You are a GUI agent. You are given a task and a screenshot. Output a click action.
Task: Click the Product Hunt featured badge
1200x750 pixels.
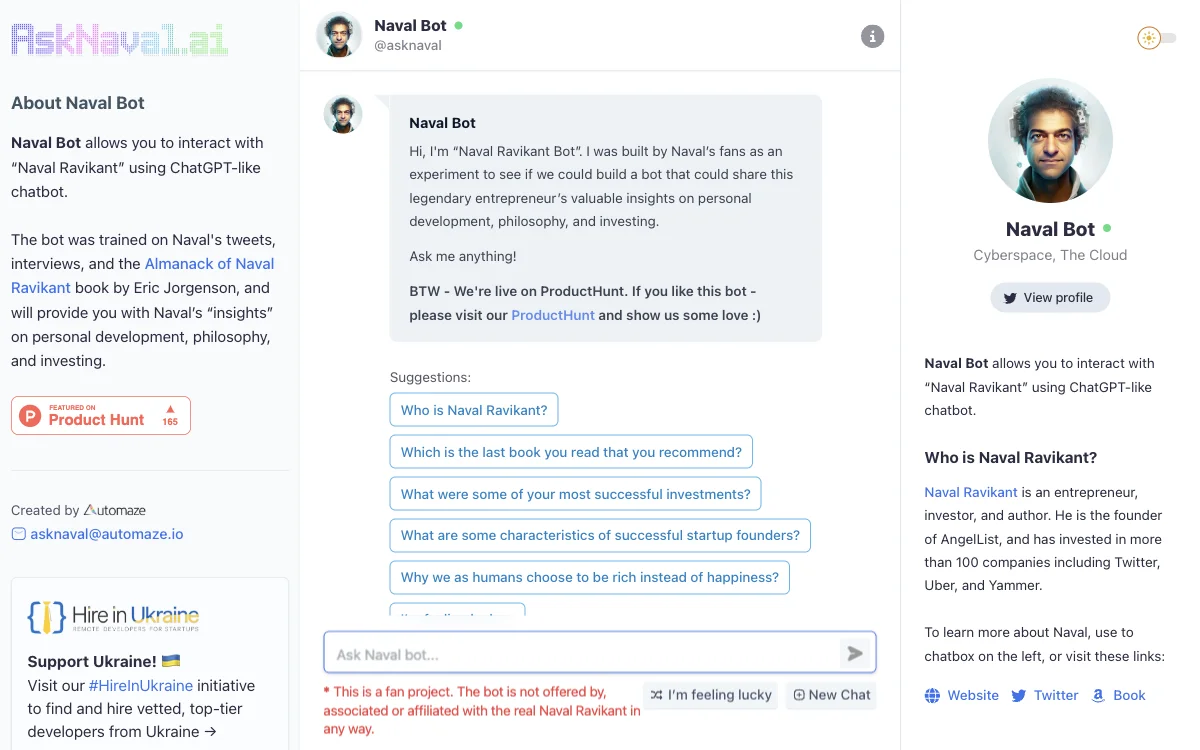tap(101, 416)
